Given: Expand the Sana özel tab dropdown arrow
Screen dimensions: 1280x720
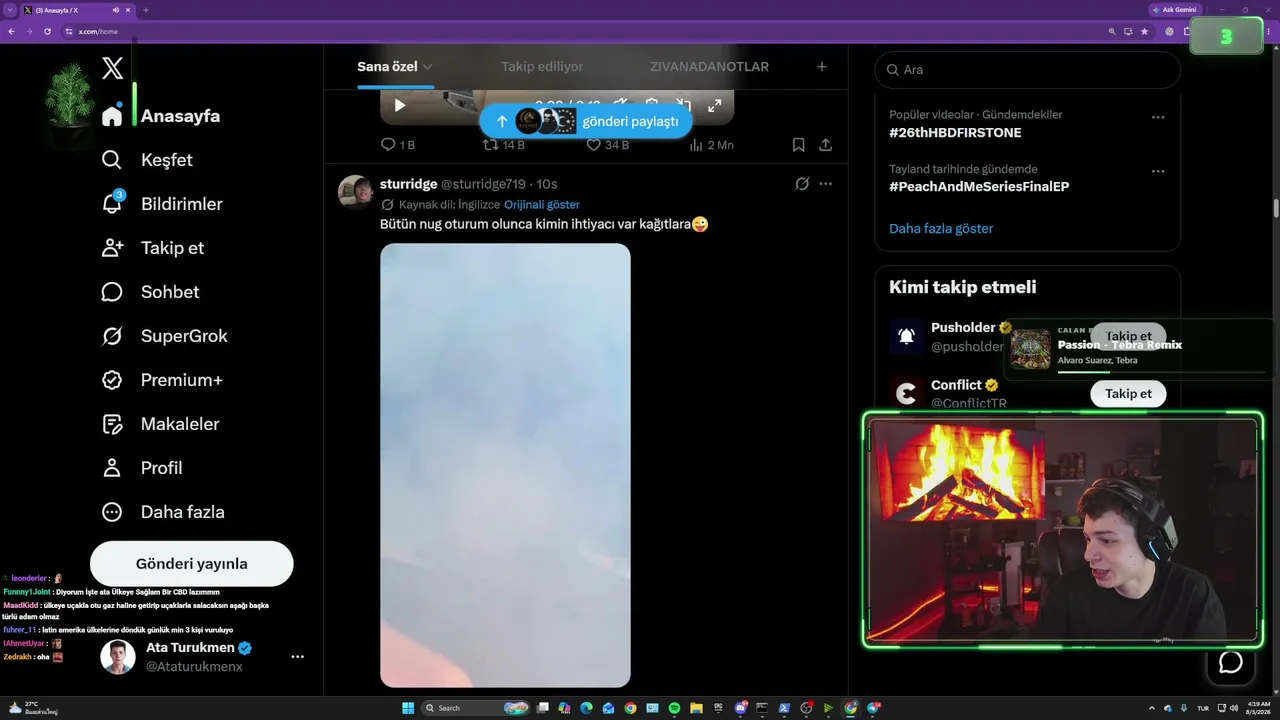Looking at the screenshot, I should tap(427, 67).
